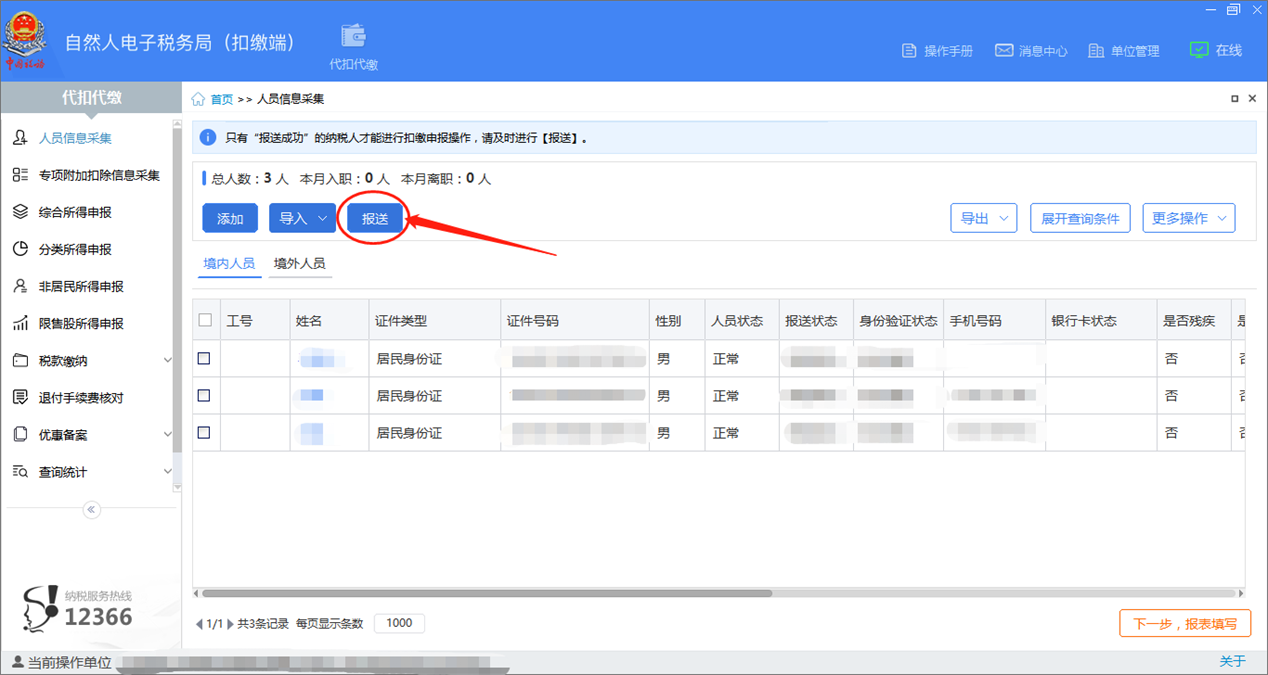
Task: Click the home icon in breadcrumb
Action: coord(198,99)
